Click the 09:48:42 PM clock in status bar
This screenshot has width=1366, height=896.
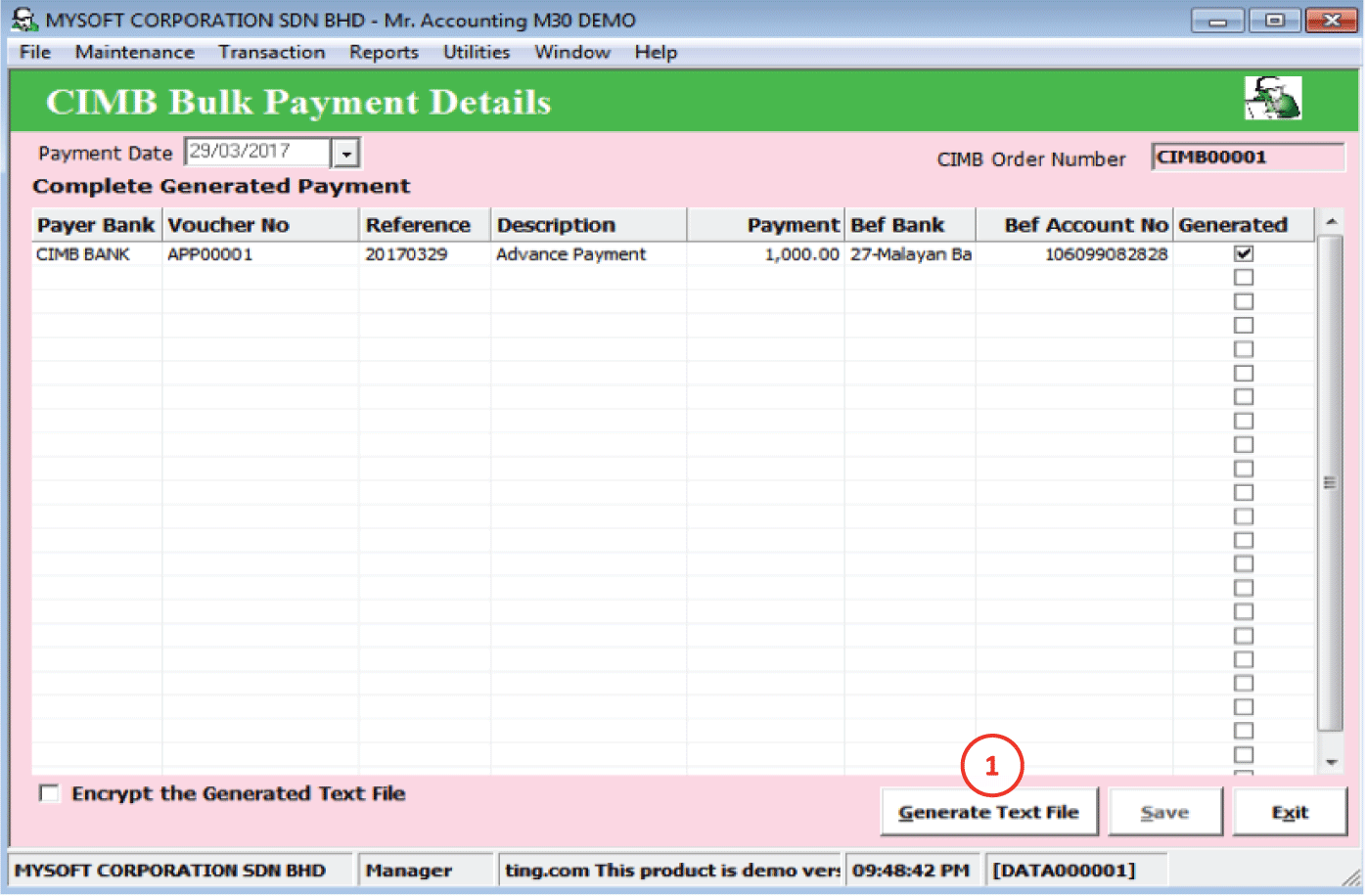(911, 871)
